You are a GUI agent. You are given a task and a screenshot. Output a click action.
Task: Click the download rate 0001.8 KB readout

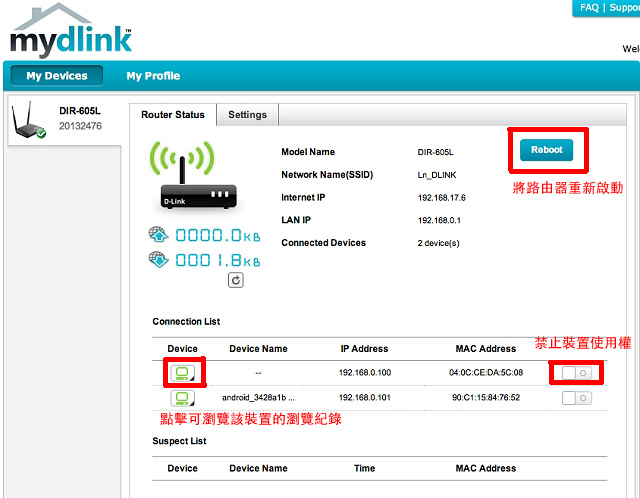tap(218, 260)
